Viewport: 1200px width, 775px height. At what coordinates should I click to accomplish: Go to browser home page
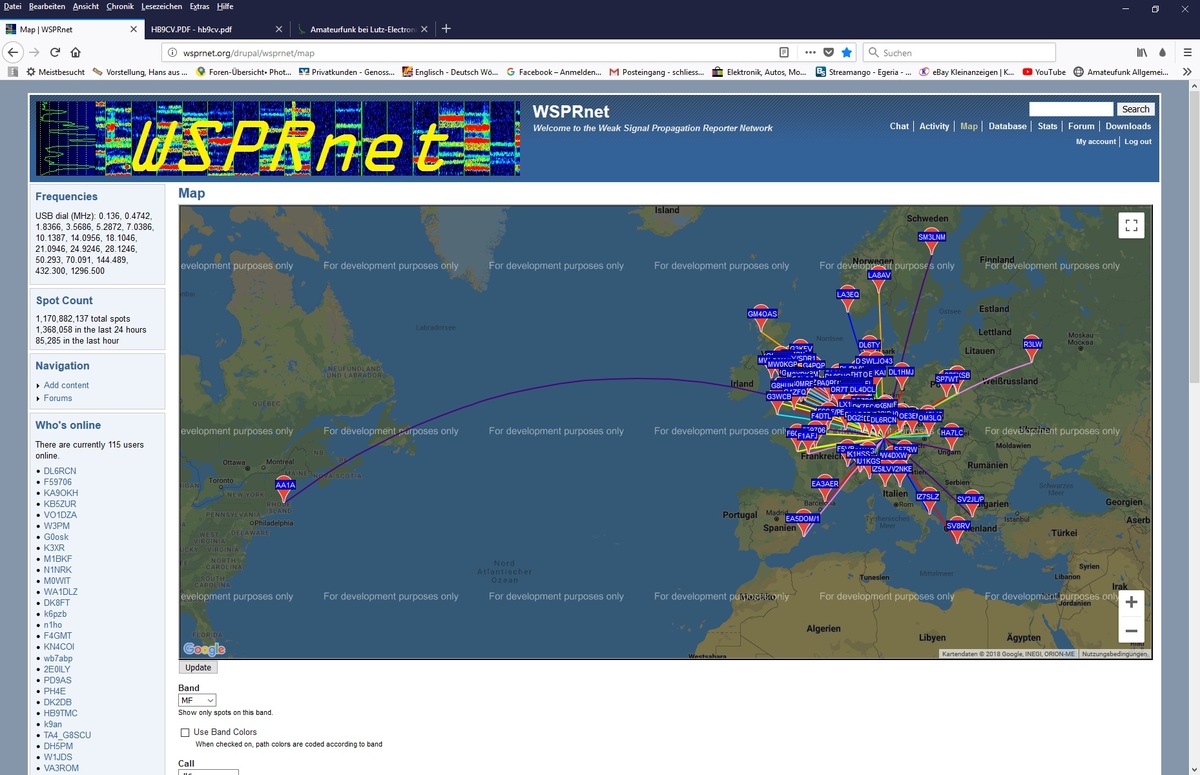point(76,52)
